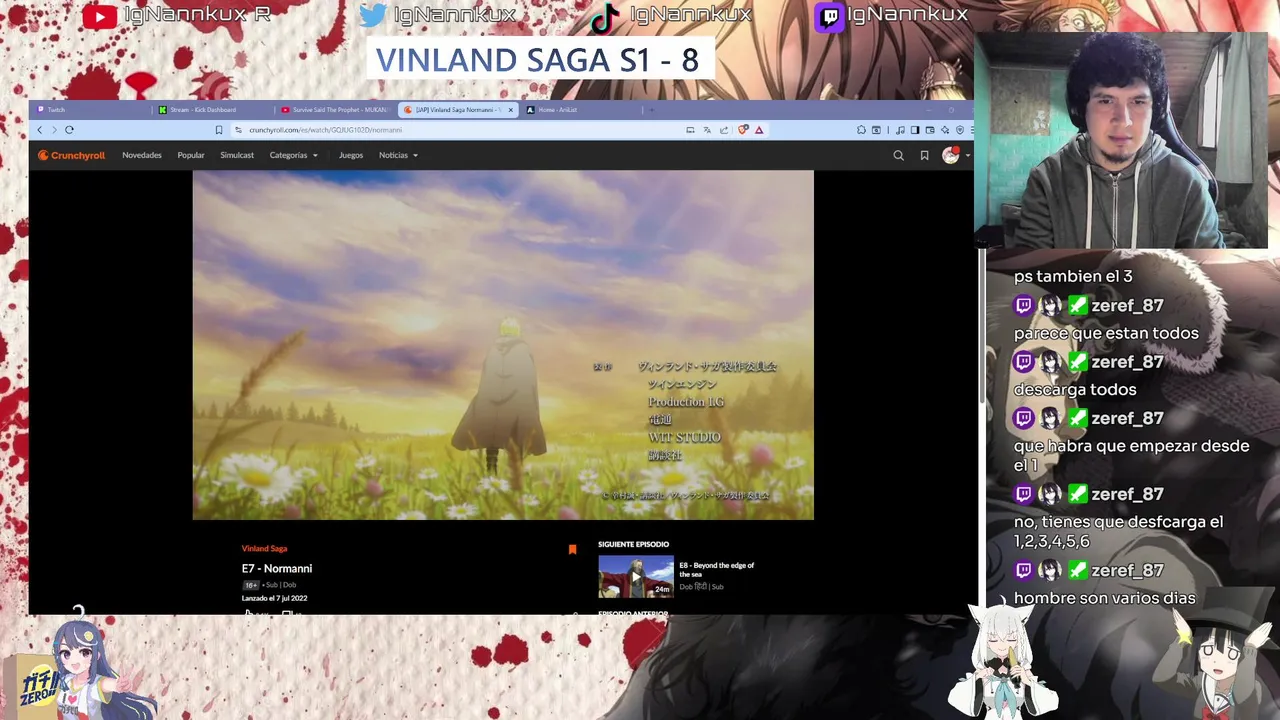The image size is (1280, 720).
Task: Expand the Categorías dropdown
Action: (293, 155)
